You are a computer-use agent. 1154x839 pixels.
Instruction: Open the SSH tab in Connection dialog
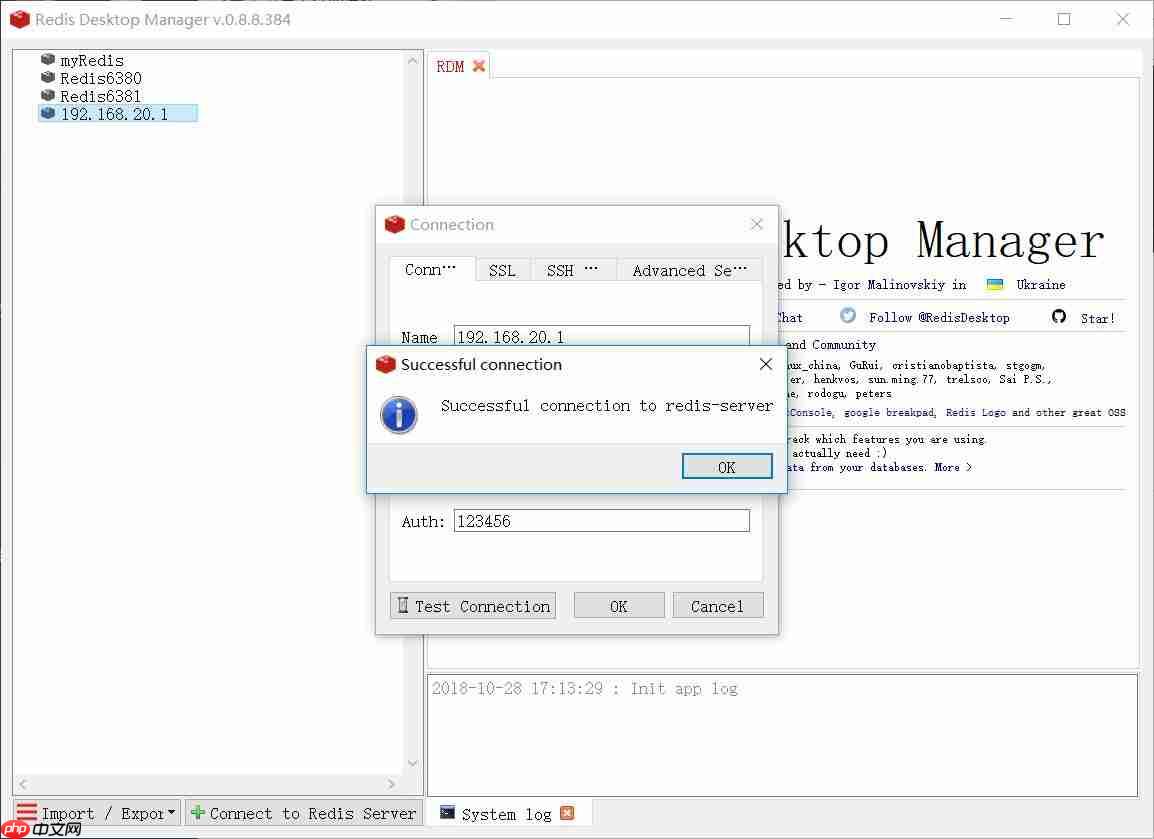click(x=573, y=271)
